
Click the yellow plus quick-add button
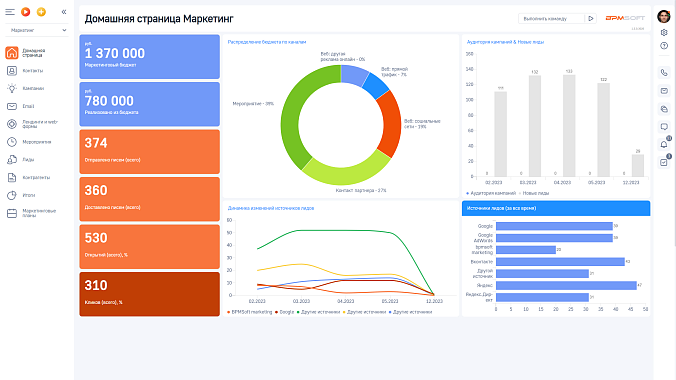tap(41, 12)
